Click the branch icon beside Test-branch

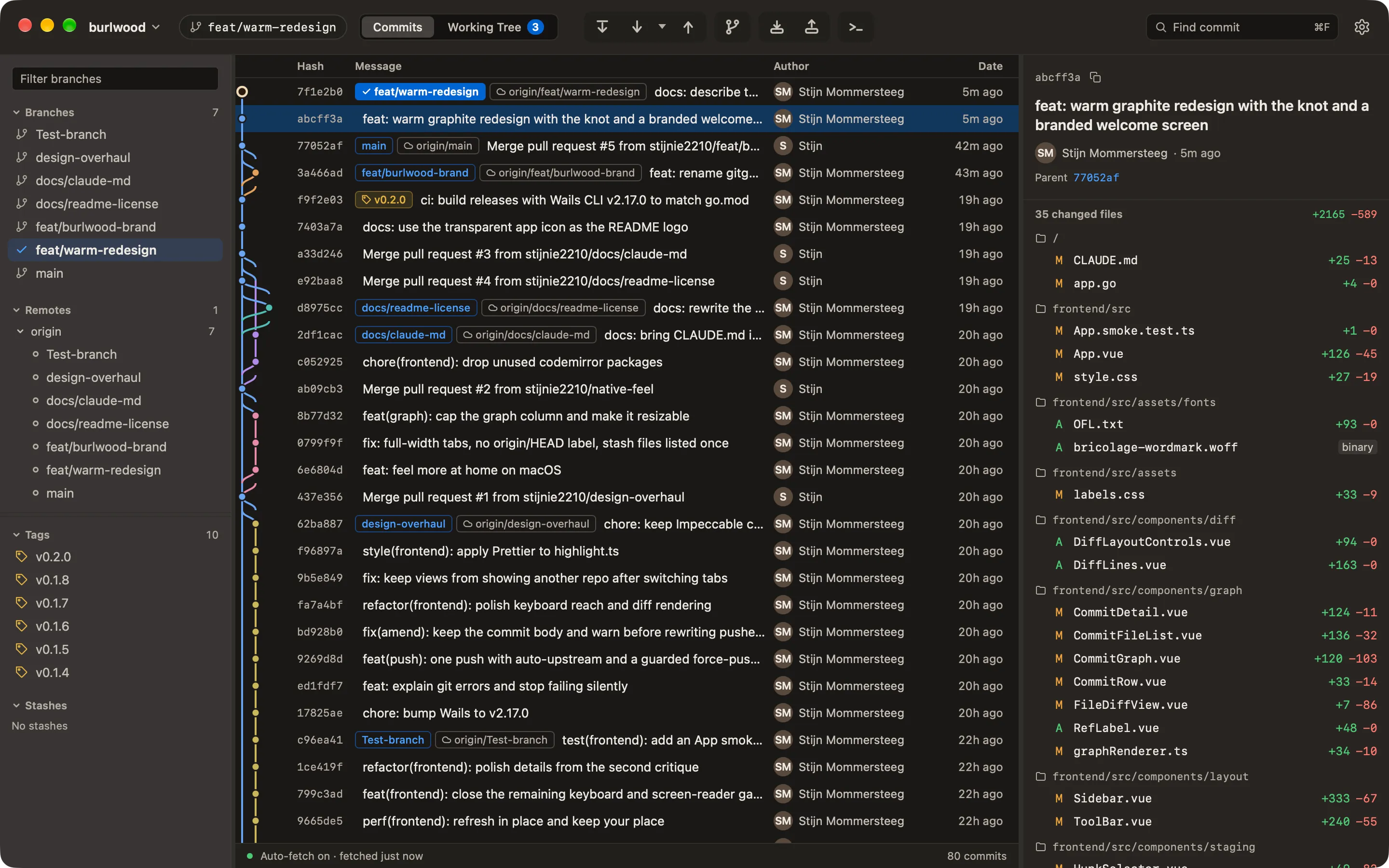point(22,134)
